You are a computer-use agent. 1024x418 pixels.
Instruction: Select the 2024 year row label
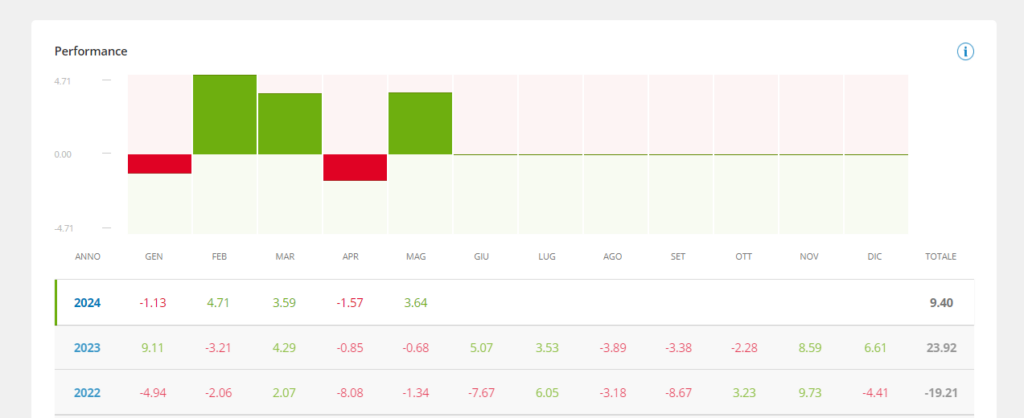tap(88, 303)
